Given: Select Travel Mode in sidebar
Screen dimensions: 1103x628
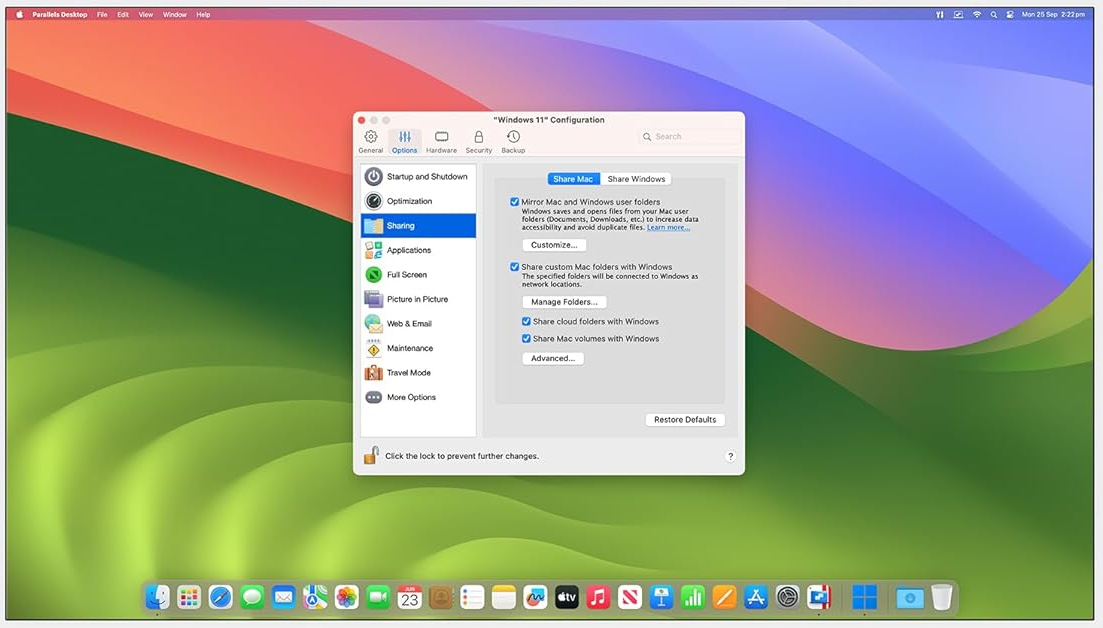Looking at the screenshot, I should point(419,373).
